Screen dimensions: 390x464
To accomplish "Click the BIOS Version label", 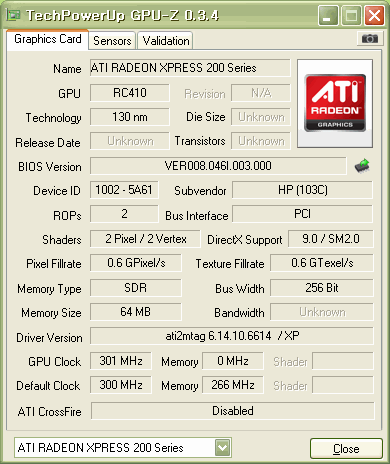I will 50,167.
